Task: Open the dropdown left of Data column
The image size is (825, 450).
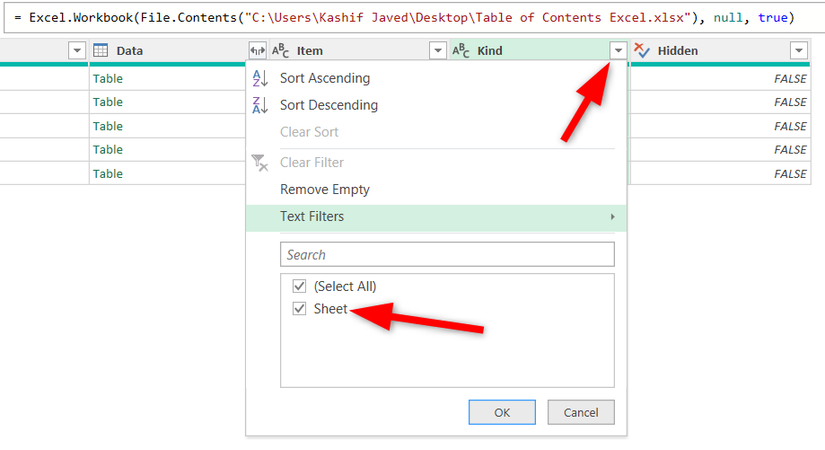Action: coord(77,51)
